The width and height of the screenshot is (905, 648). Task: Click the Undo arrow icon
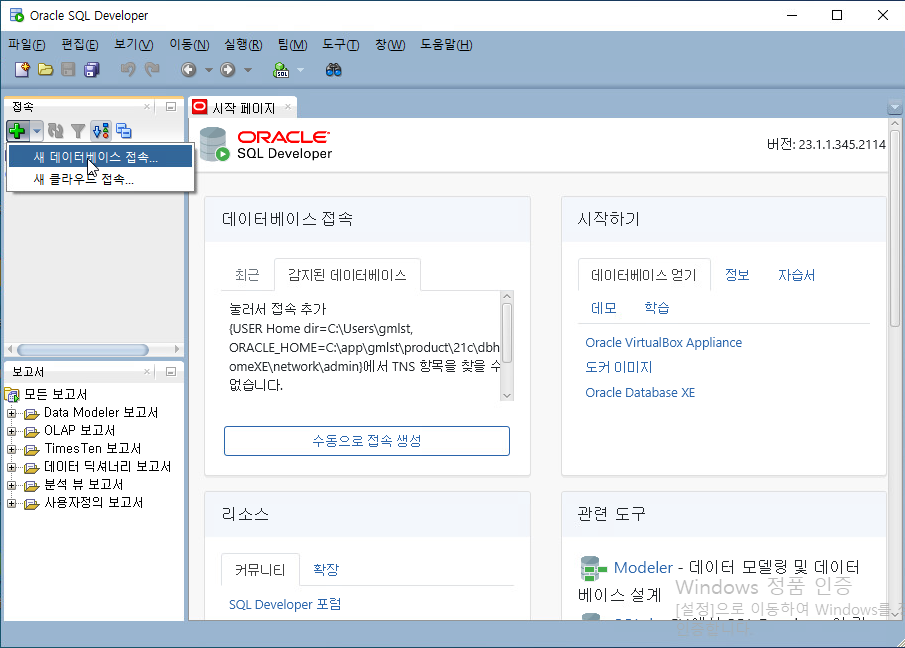[x=128, y=70]
